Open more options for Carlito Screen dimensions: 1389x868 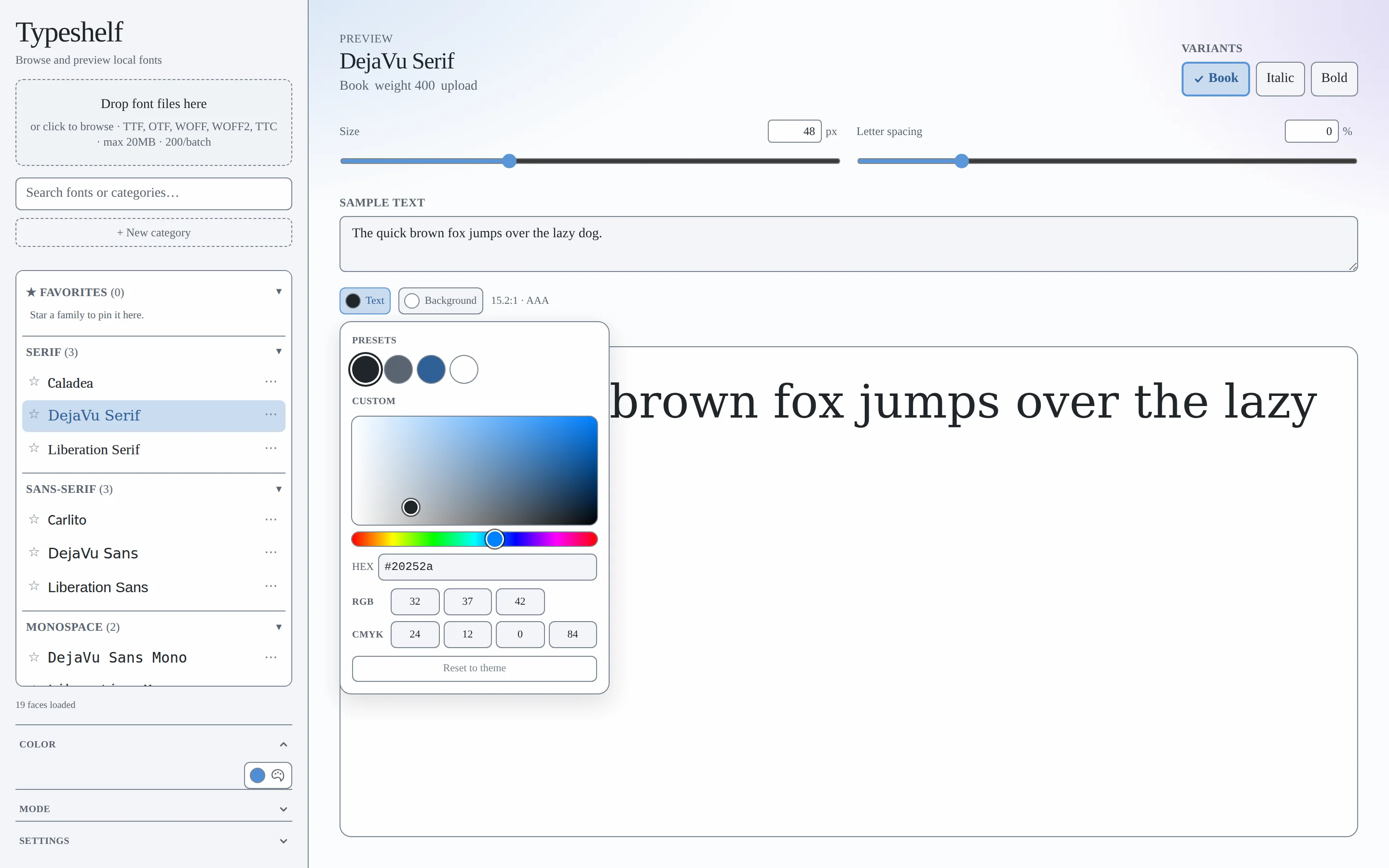[271, 519]
